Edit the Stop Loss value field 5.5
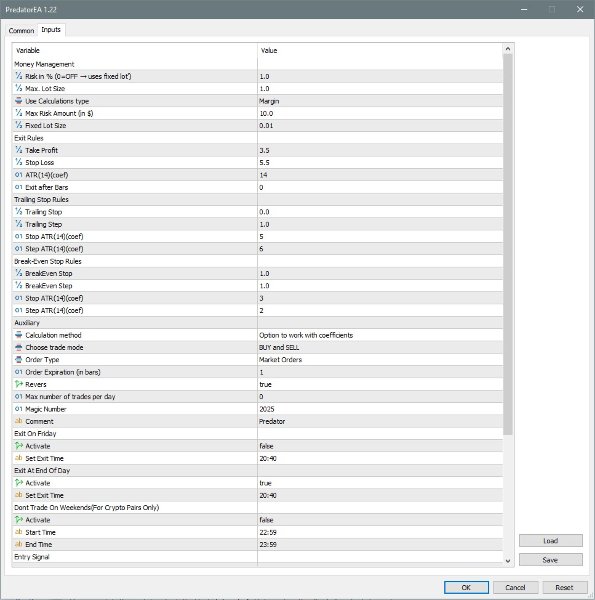Viewport: 595px width, 600px height. [x=380, y=163]
